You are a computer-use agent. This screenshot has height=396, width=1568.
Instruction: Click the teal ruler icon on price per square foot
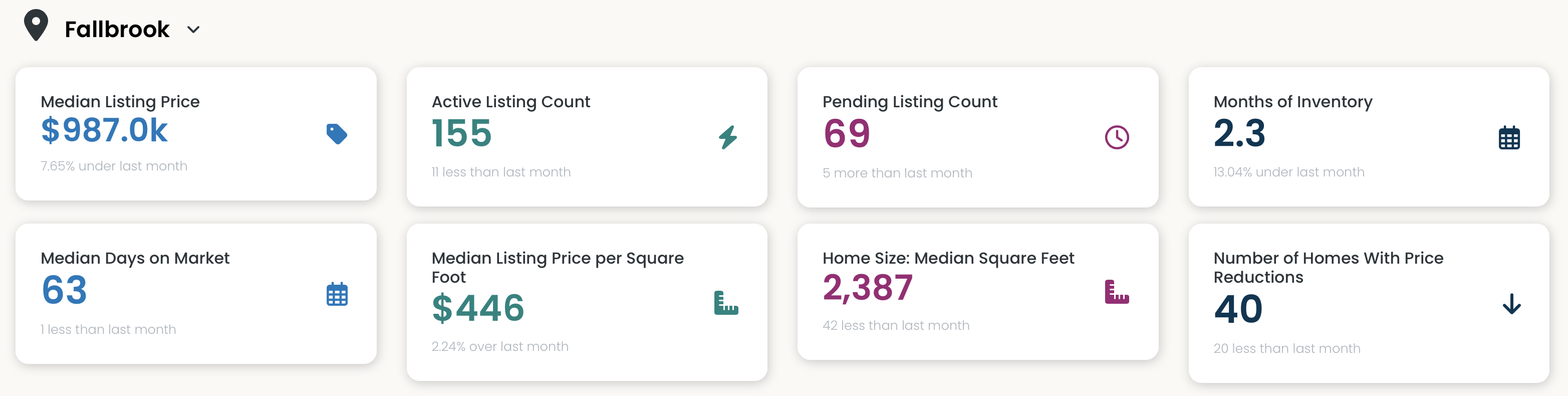pos(725,303)
